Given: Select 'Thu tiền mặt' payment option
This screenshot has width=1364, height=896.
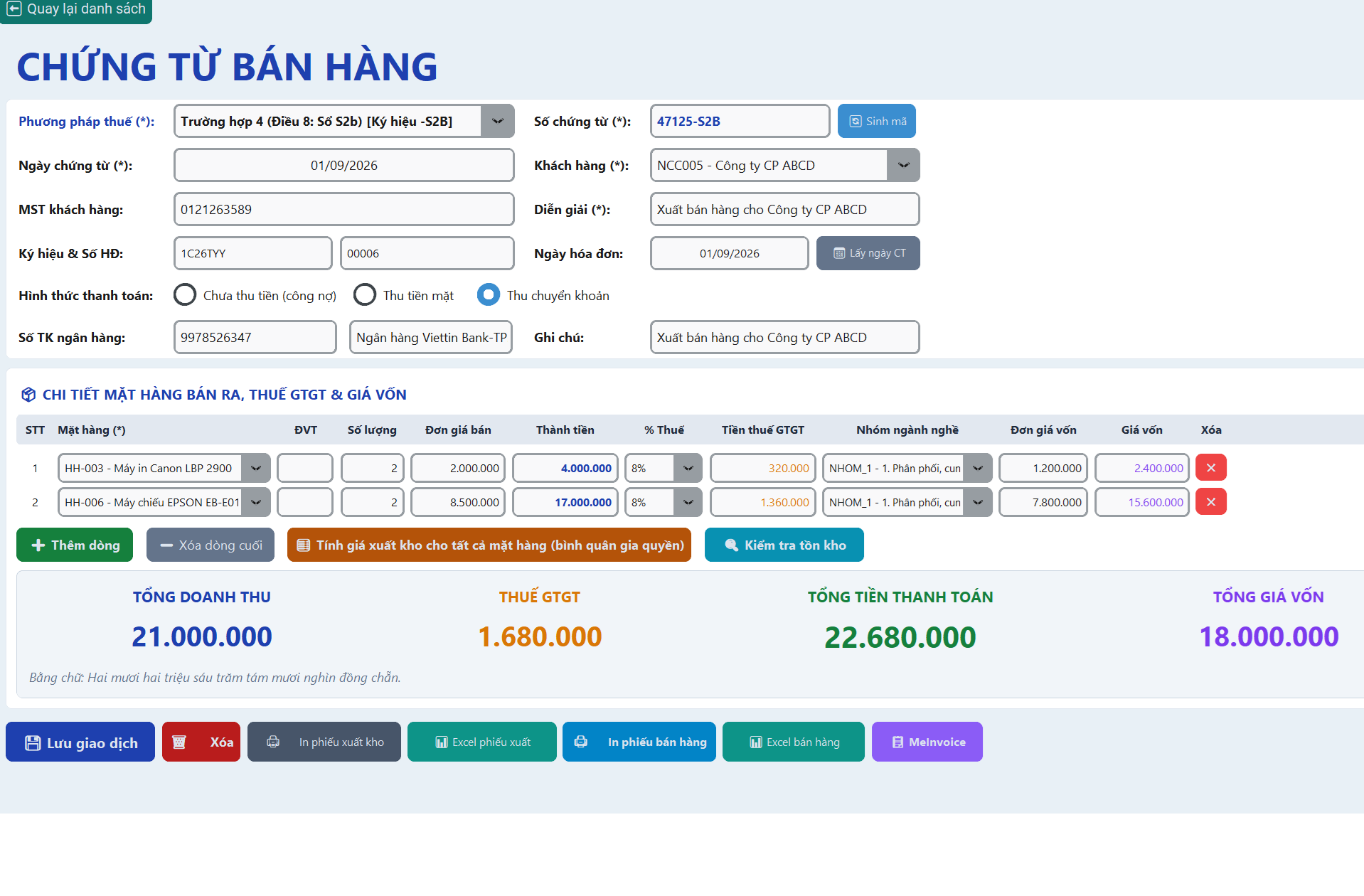Looking at the screenshot, I should coord(365,295).
